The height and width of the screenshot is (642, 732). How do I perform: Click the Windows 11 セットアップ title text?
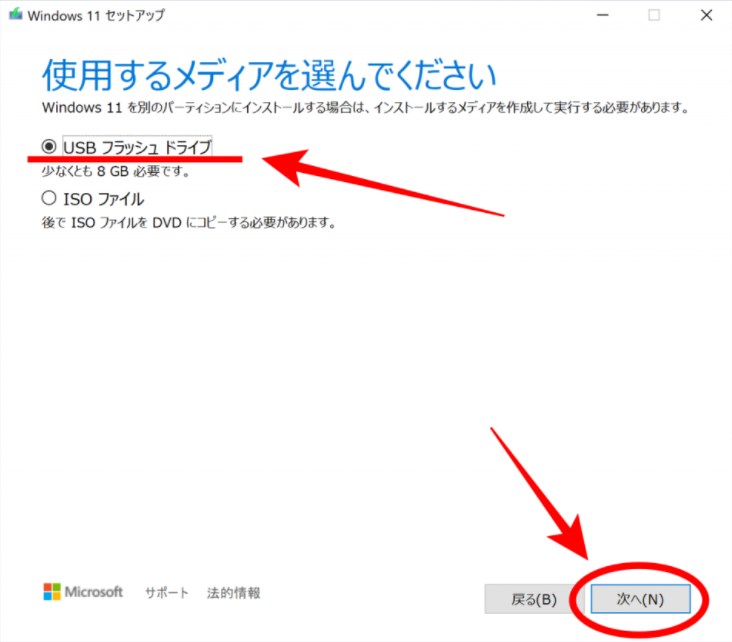[96, 15]
